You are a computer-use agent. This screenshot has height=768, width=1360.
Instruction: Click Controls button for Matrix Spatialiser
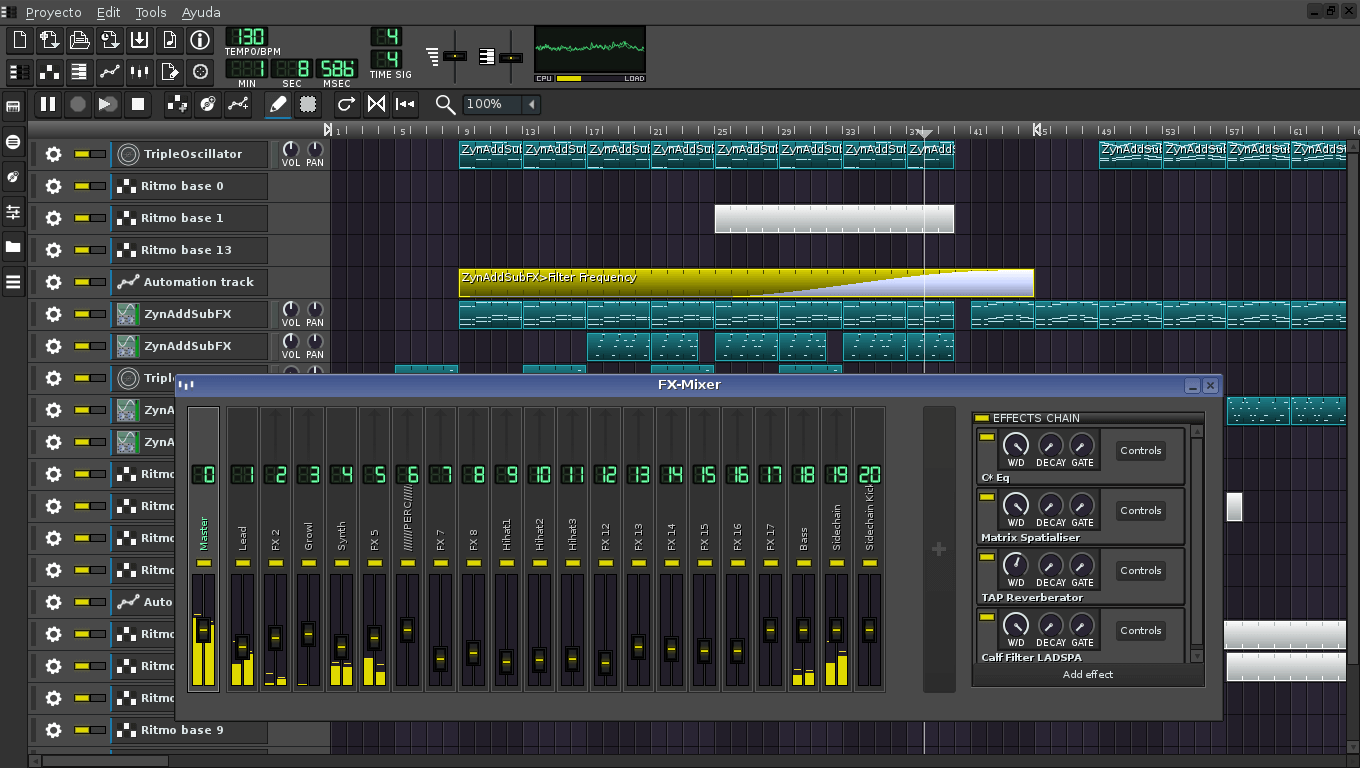click(1141, 511)
